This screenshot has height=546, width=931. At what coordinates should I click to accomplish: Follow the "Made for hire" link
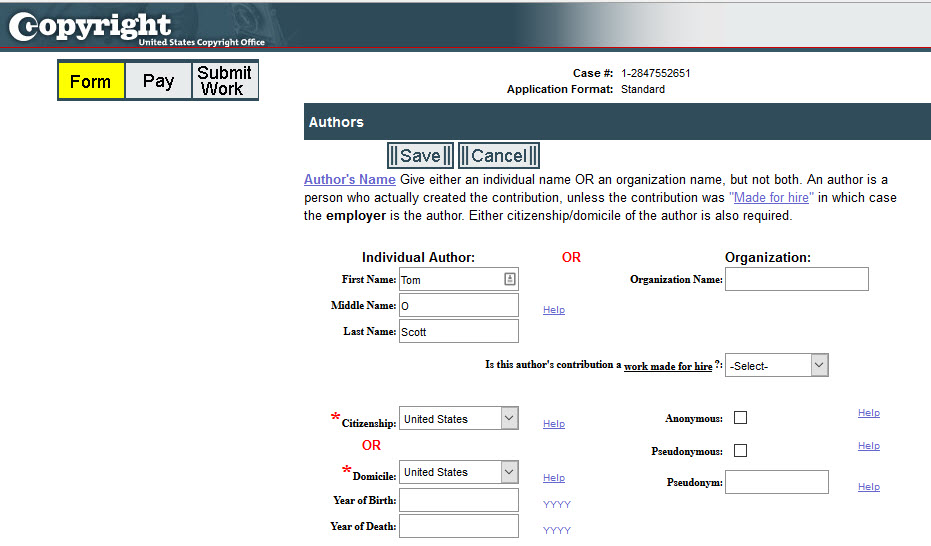click(x=771, y=198)
